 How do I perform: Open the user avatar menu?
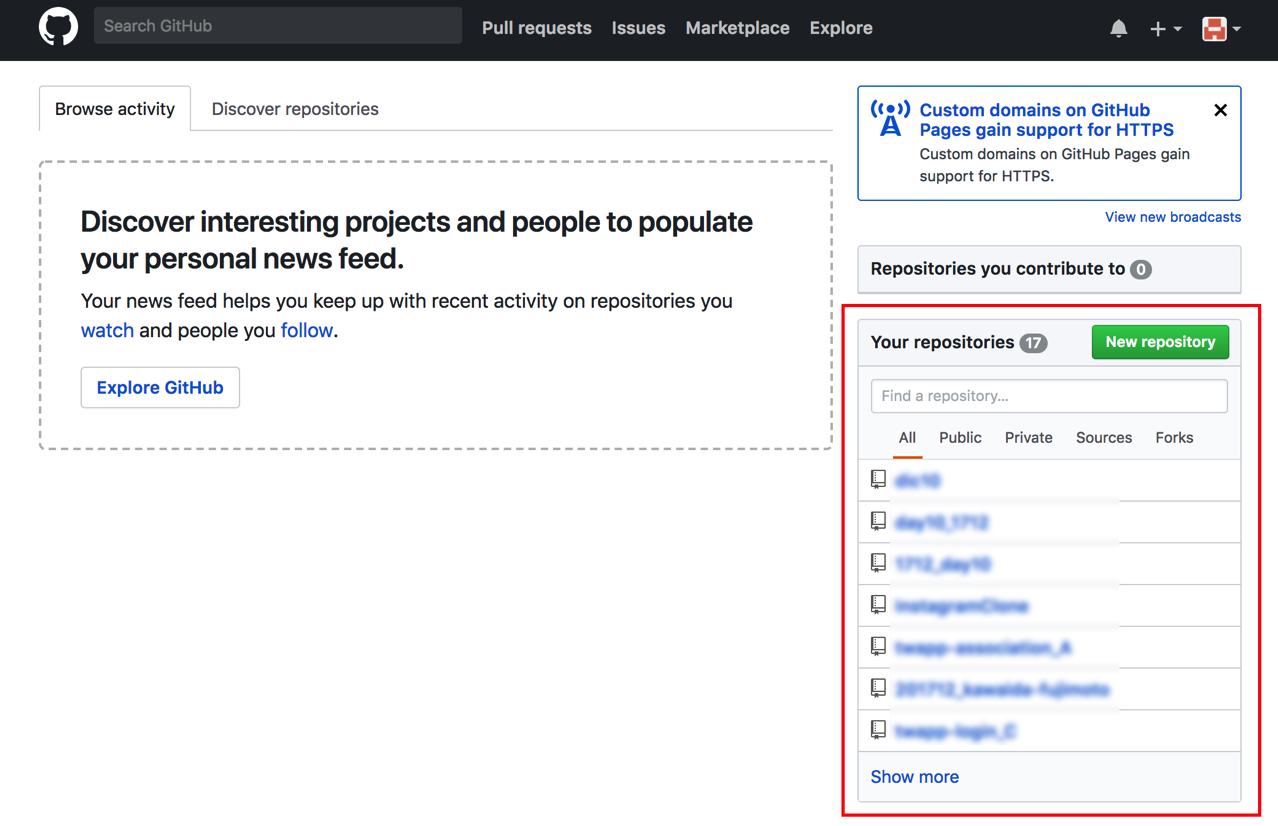1221,28
